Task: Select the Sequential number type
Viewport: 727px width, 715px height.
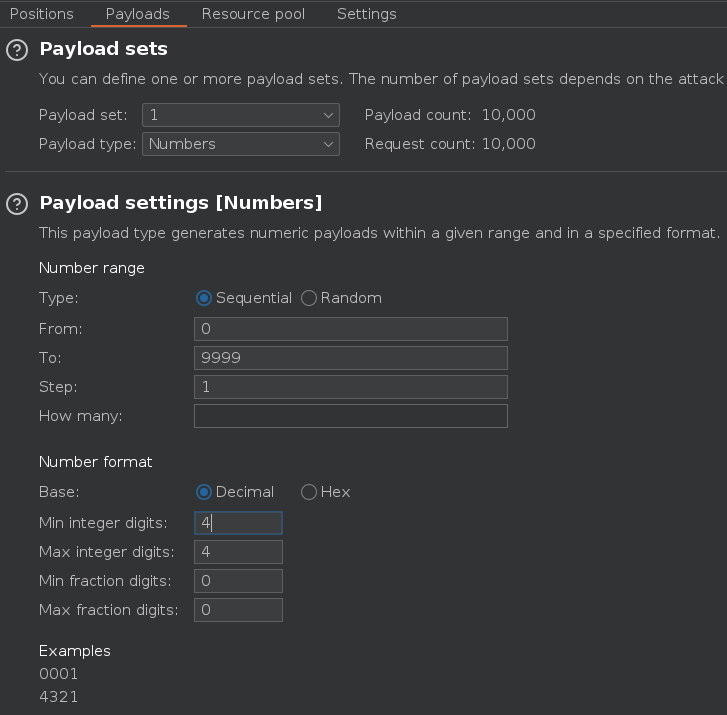Action: coord(204,298)
